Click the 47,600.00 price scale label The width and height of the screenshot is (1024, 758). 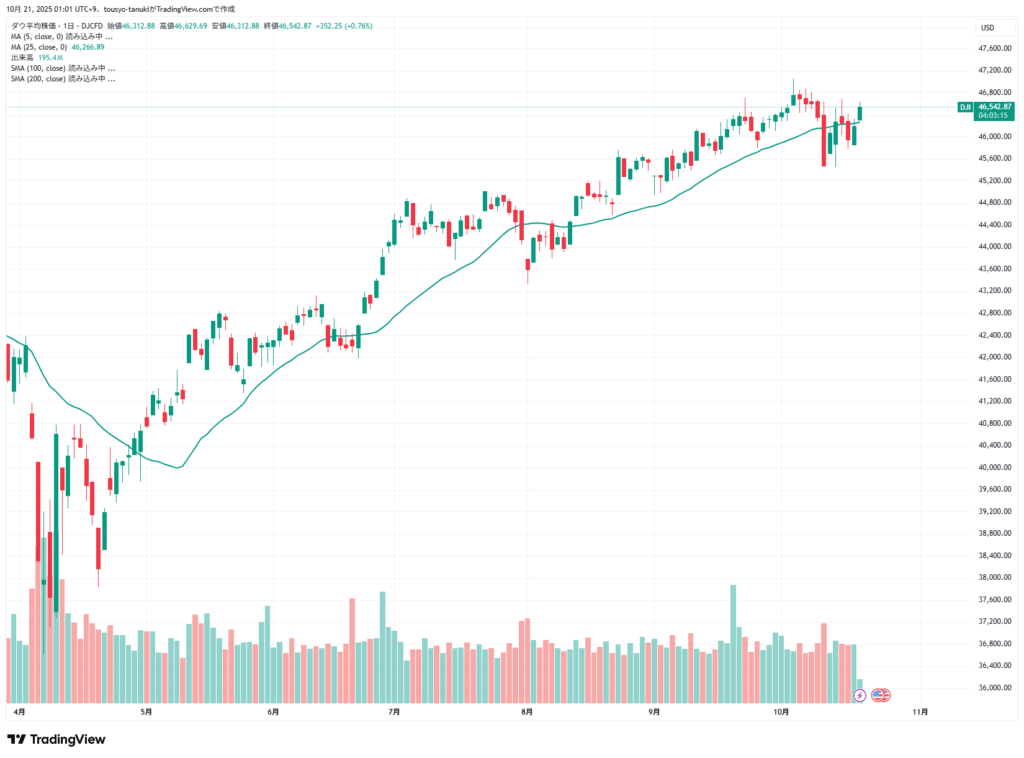click(x=995, y=48)
